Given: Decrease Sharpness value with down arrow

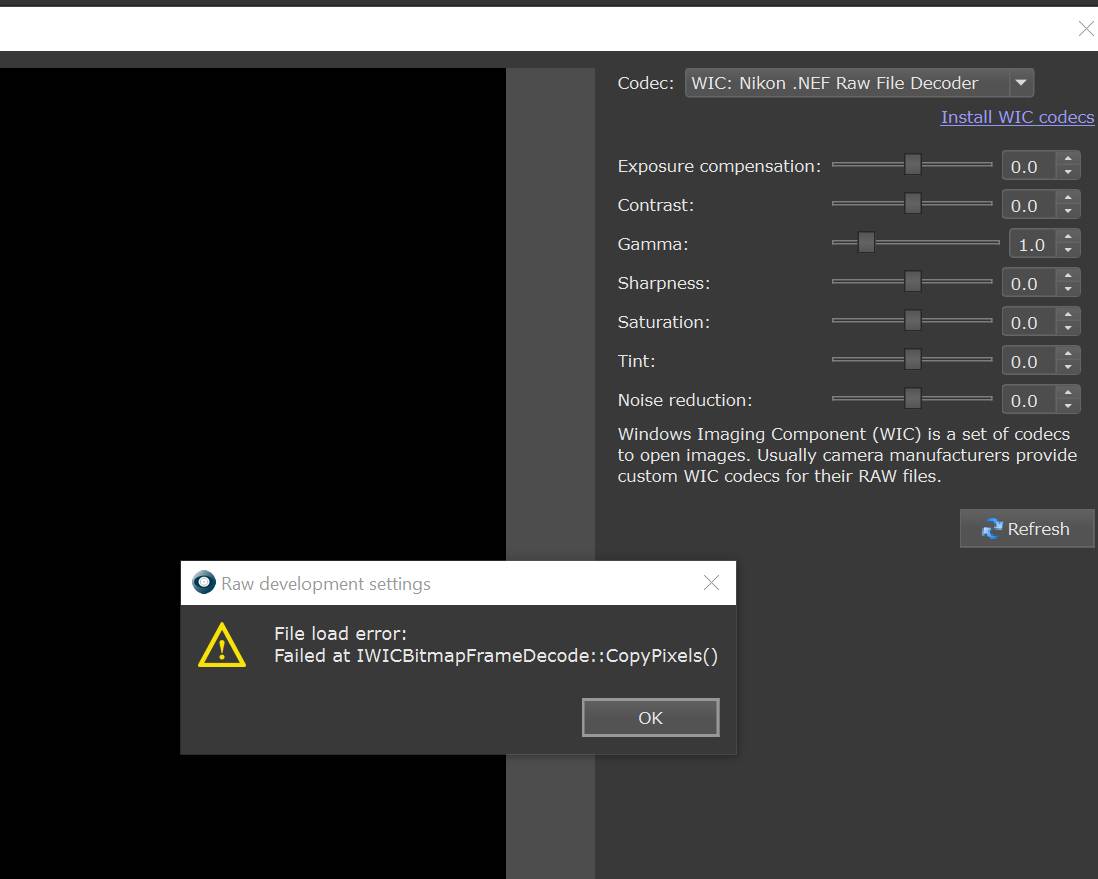Looking at the screenshot, I should 1068,289.
